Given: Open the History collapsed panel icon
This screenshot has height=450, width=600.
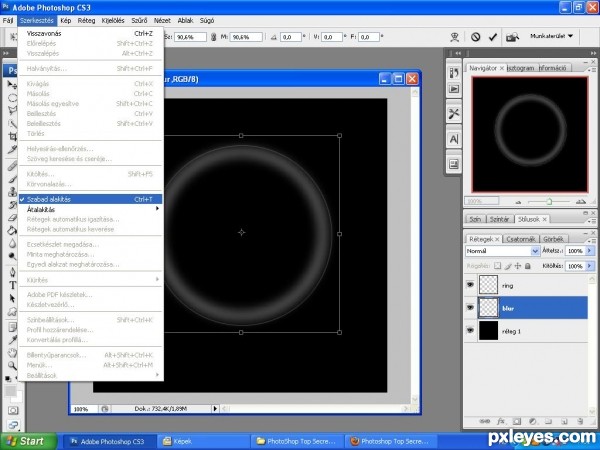Looking at the screenshot, I should [454, 73].
